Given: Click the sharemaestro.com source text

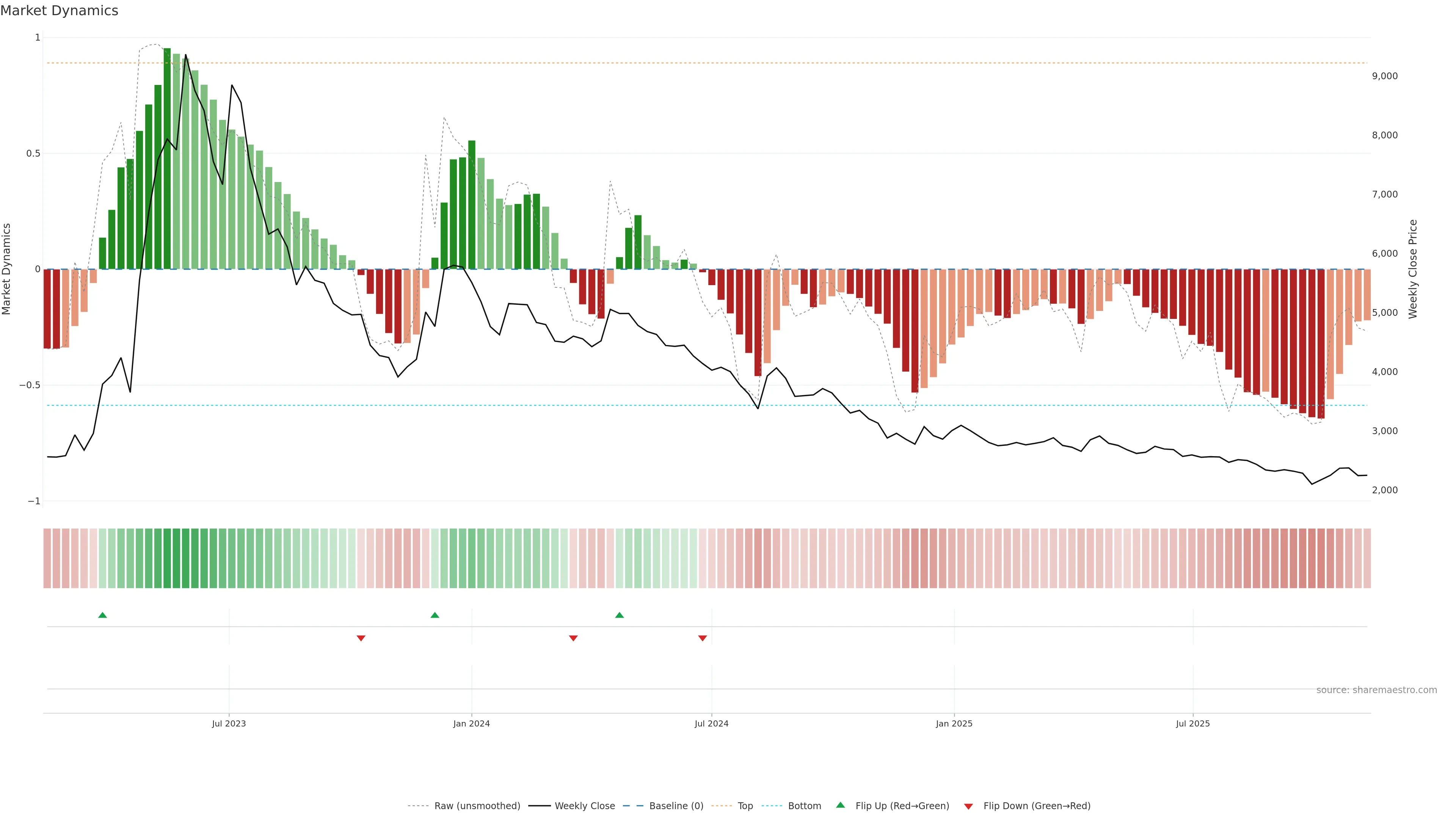Looking at the screenshot, I should click(x=1376, y=690).
